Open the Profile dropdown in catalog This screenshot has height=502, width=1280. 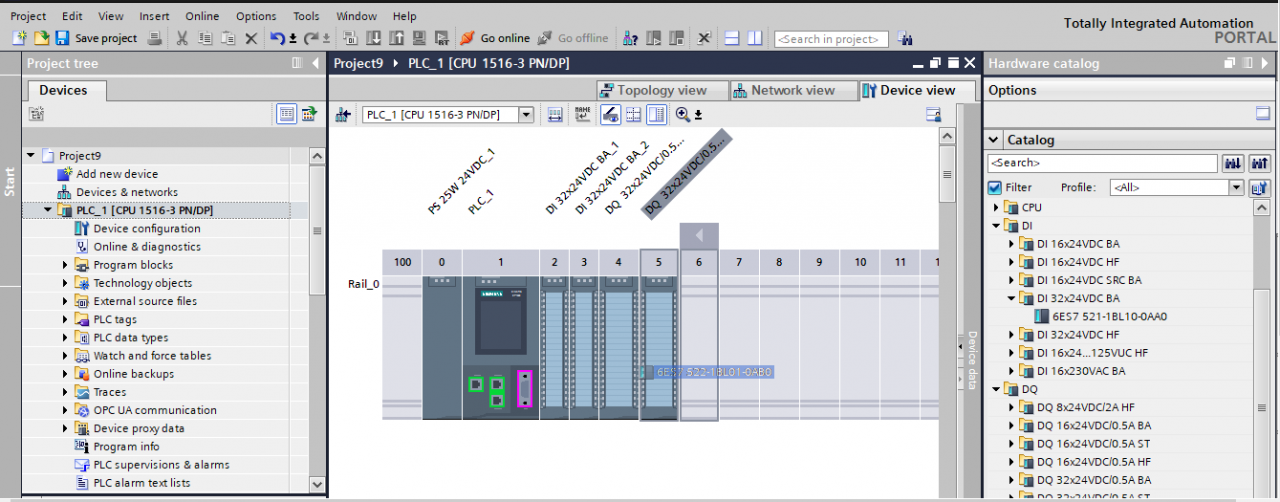(x=1236, y=187)
